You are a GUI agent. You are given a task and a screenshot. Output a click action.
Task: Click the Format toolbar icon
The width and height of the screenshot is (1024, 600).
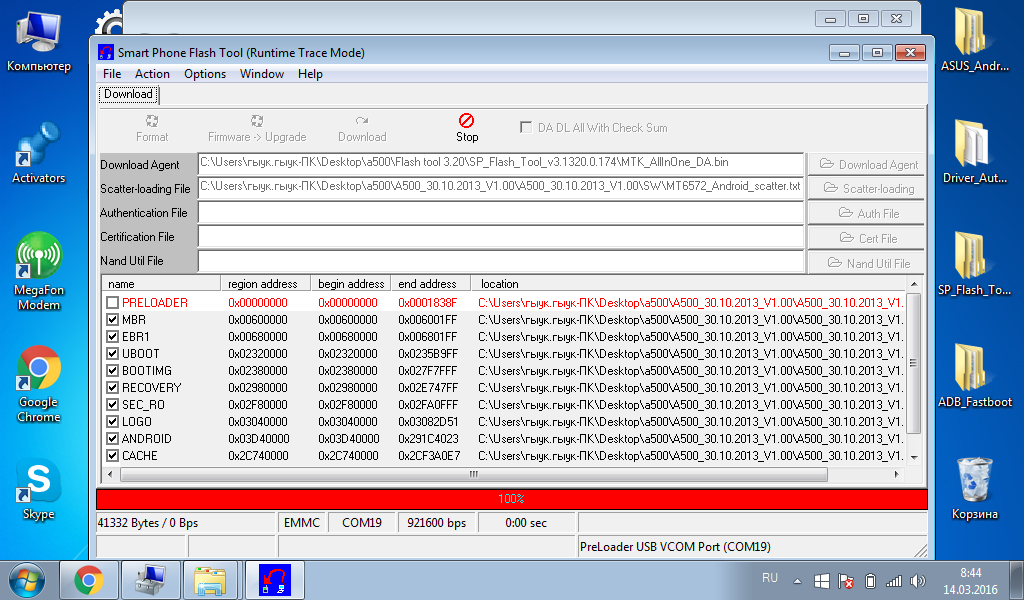pyautogui.click(x=152, y=121)
